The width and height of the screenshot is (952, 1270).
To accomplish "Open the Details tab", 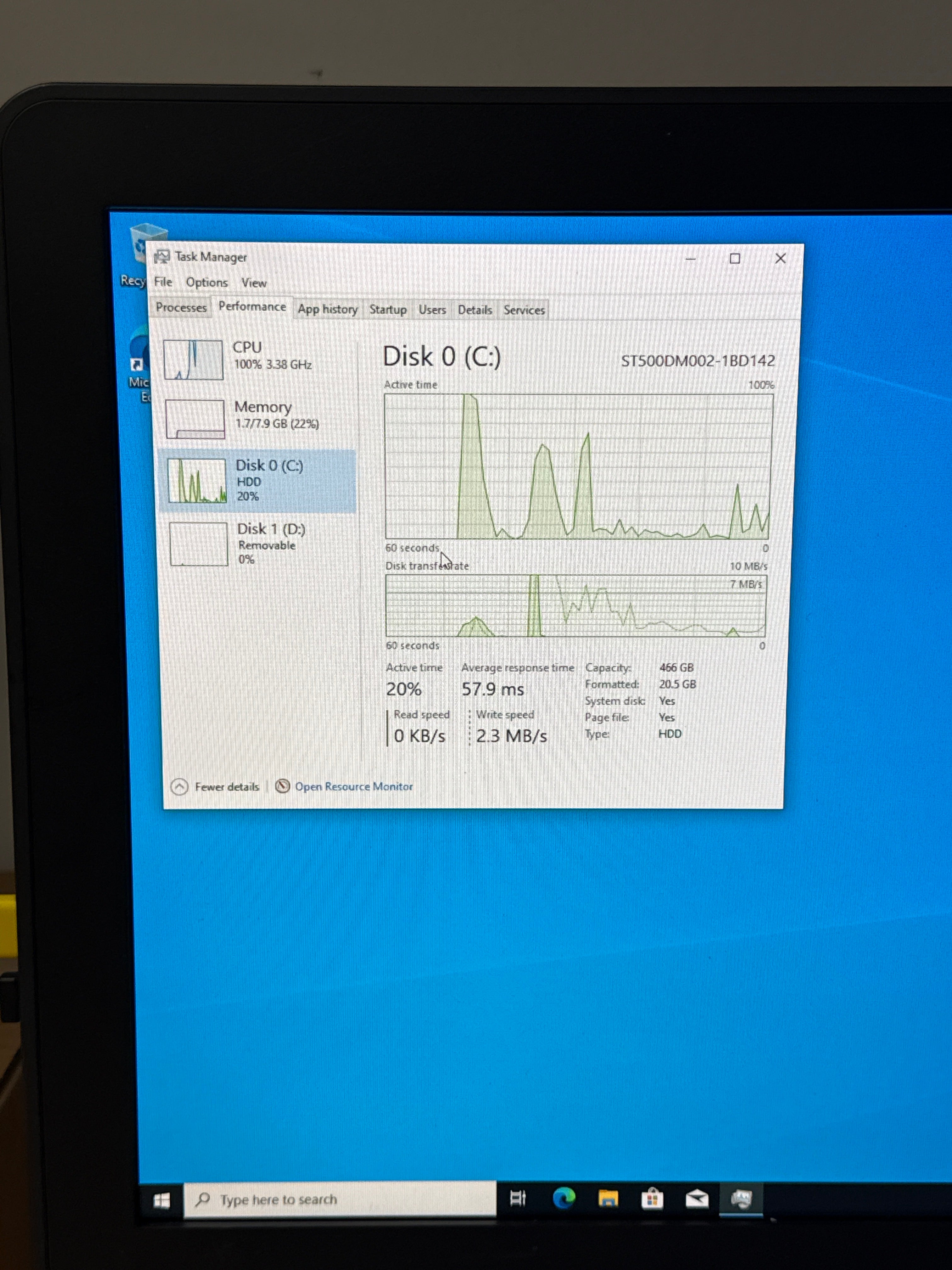I will click(474, 310).
